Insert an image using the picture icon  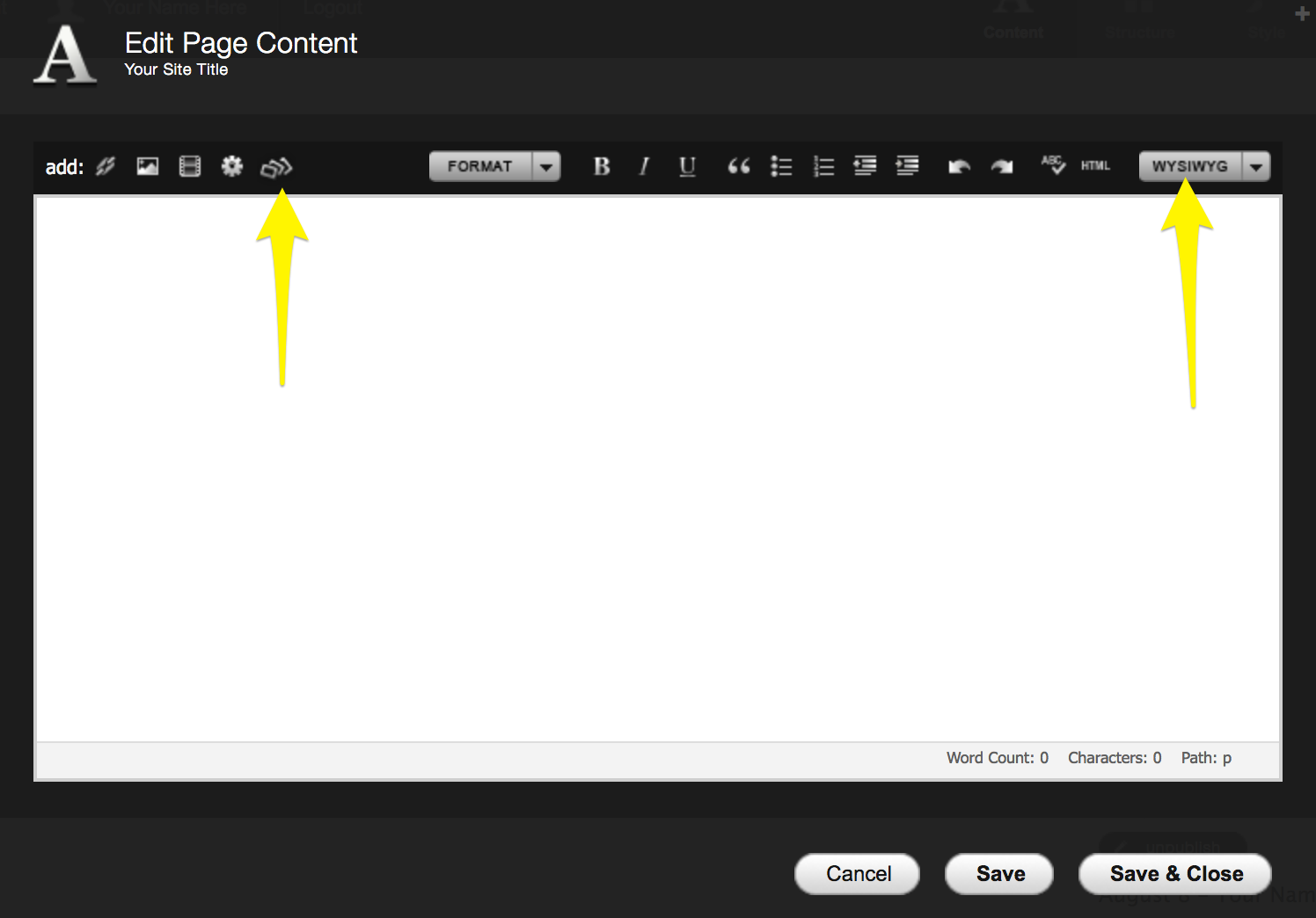[148, 166]
